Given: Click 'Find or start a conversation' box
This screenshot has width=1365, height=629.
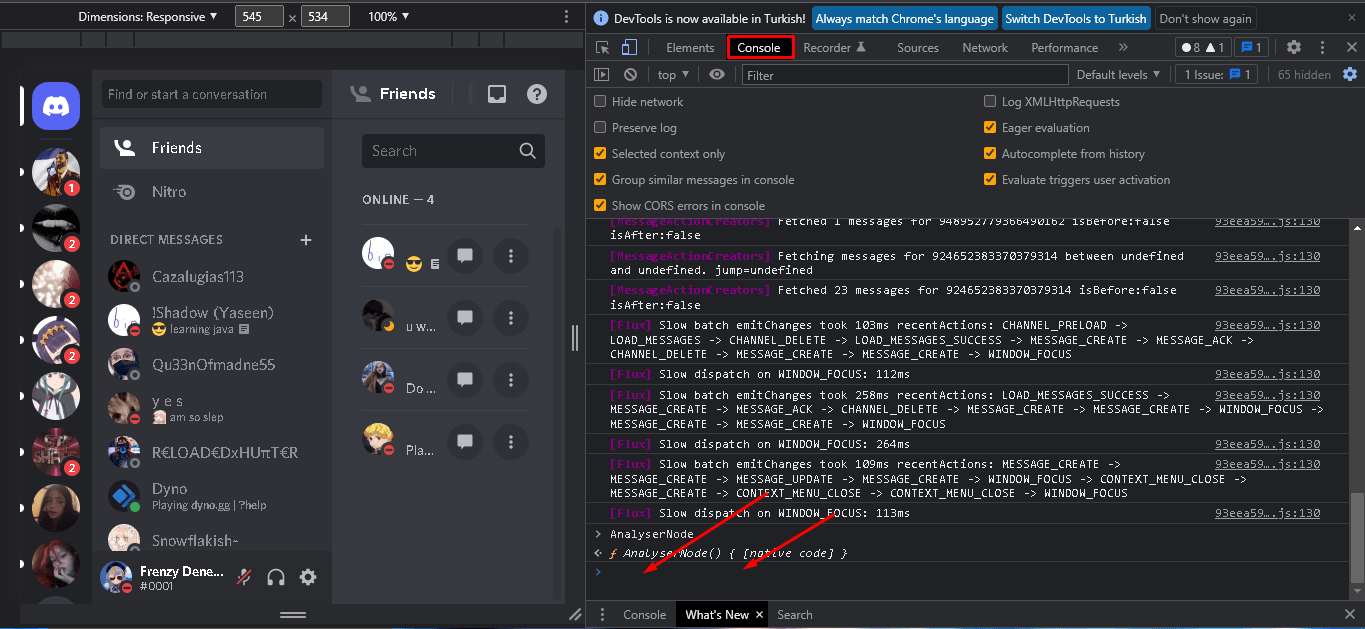Looking at the screenshot, I should tap(212, 94).
